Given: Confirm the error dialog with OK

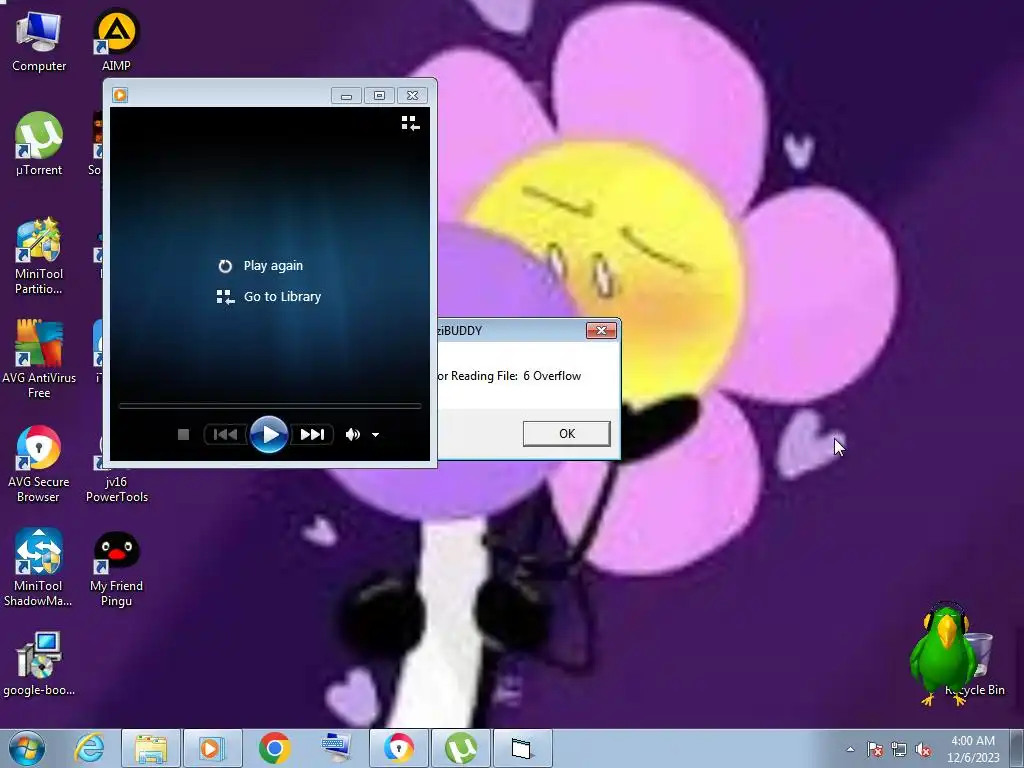Looking at the screenshot, I should click(x=567, y=434).
